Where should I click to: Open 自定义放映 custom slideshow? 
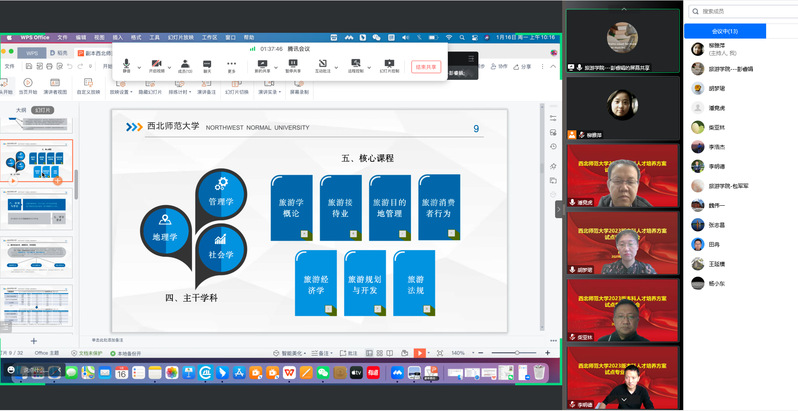click(88, 86)
